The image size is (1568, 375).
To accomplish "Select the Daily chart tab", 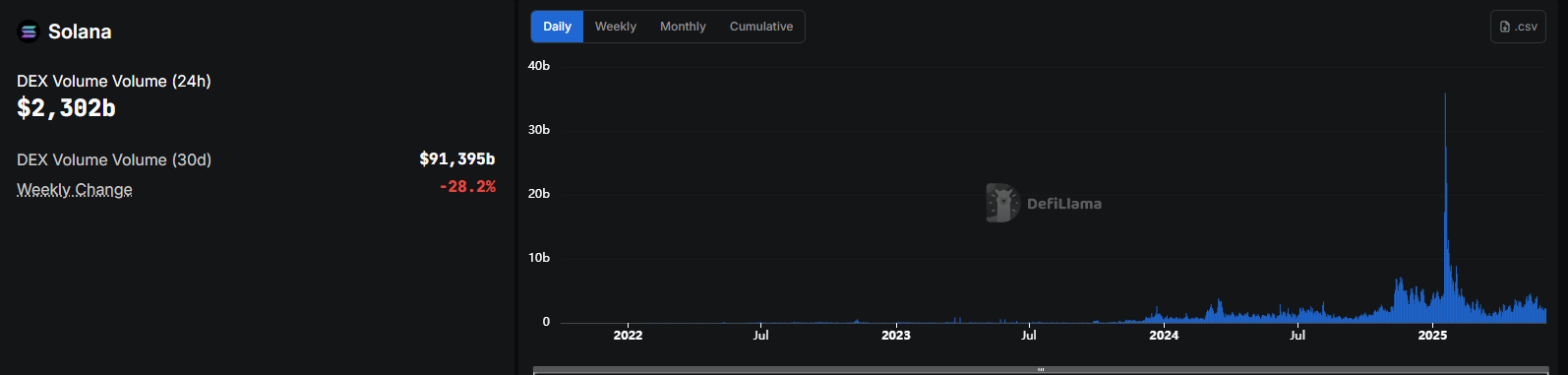I will pyautogui.click(x=557, y=27).
